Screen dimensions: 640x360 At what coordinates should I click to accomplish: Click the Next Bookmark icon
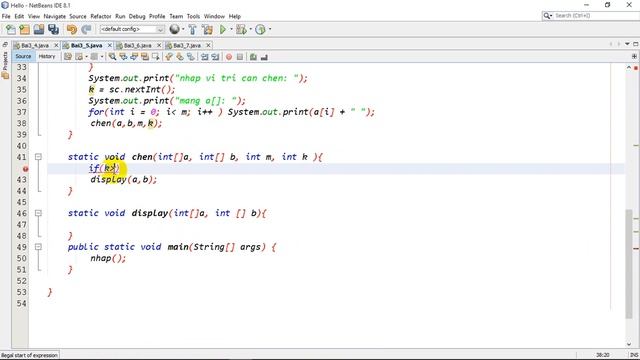click(180, 57)
